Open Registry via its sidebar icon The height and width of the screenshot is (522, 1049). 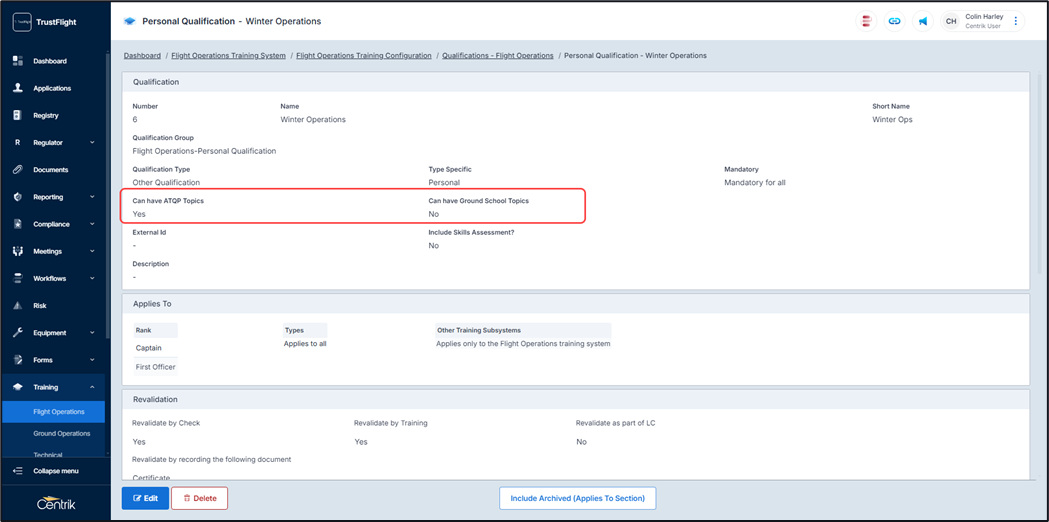(17, 115)
